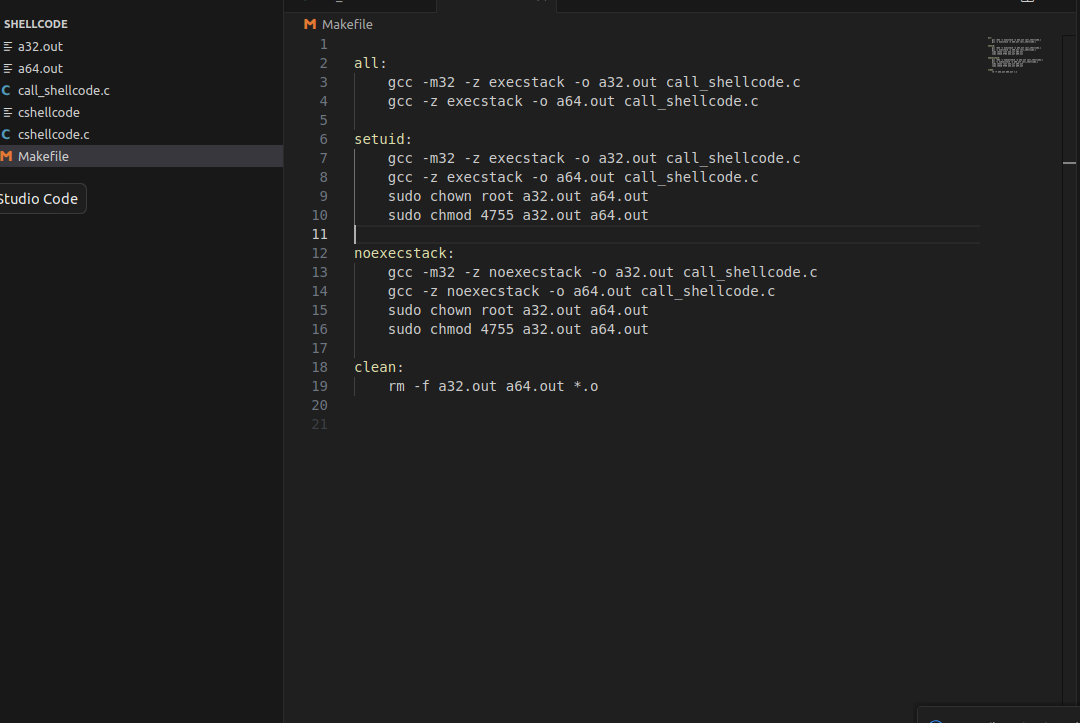This screenshot has width=1080, height=723.
Task: Click the C icon beside cshellcode.c
Action: pyautogui.click(x=6, y=134)
